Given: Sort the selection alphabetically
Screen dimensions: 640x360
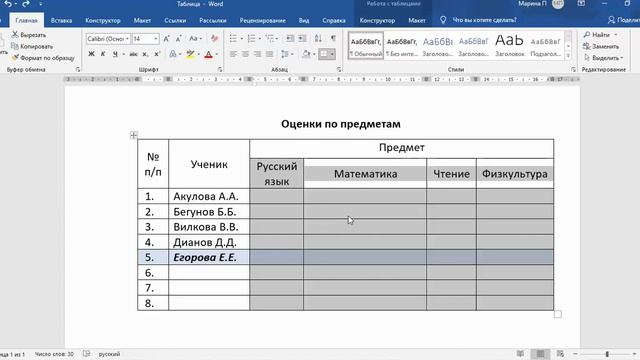Looking at the screenshot, I should pos(318,39).
